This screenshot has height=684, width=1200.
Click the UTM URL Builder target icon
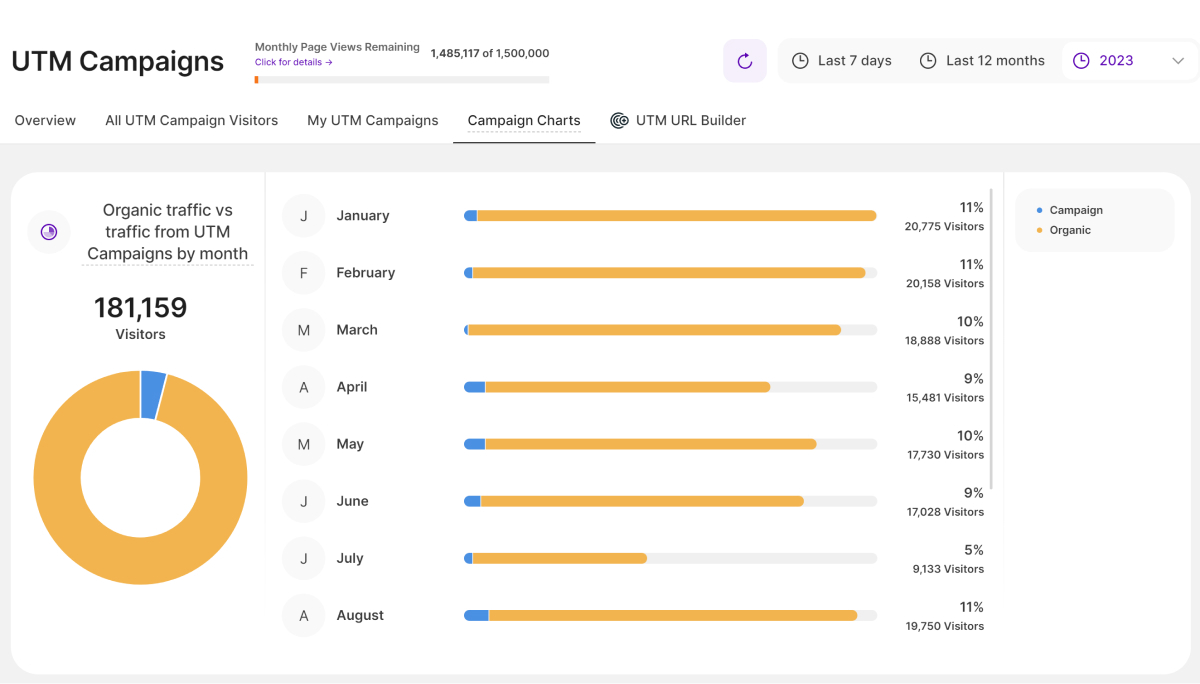[619, 121]
